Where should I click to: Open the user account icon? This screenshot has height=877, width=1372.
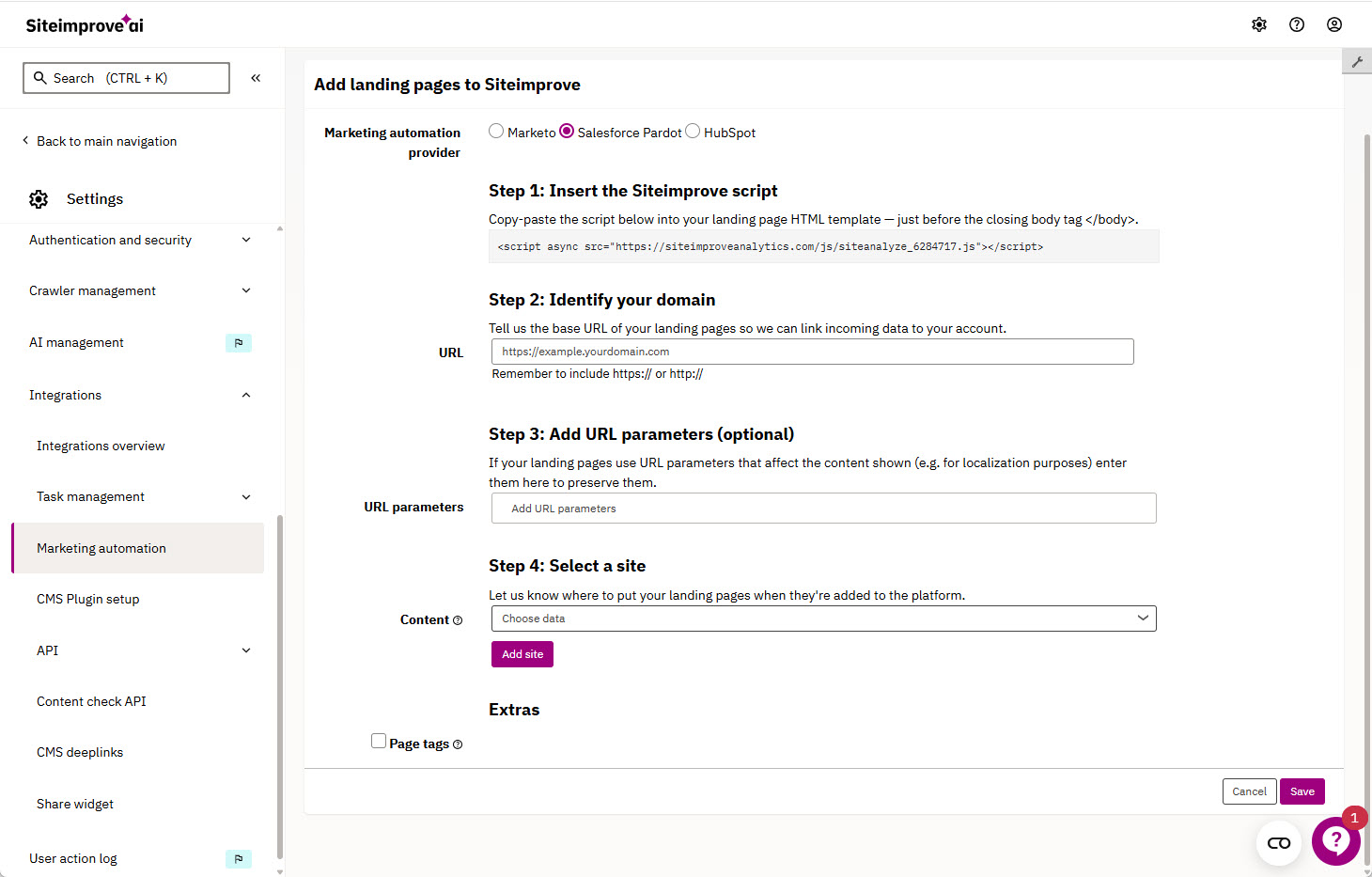[1334, 24]
